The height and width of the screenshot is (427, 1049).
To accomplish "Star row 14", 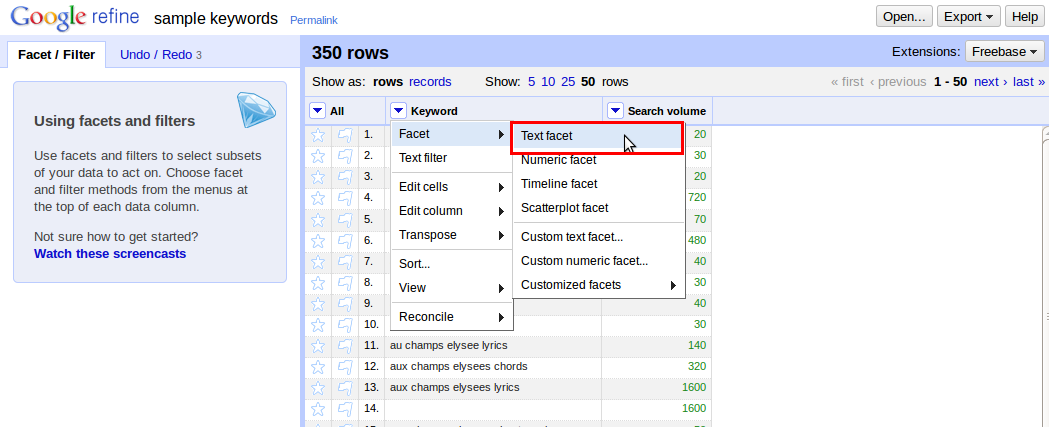I will pyautogui.click(x=318, y=409).
